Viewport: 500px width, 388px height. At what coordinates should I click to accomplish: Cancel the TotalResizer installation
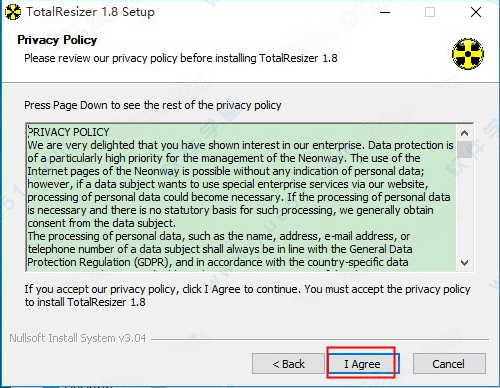[449, 364]
